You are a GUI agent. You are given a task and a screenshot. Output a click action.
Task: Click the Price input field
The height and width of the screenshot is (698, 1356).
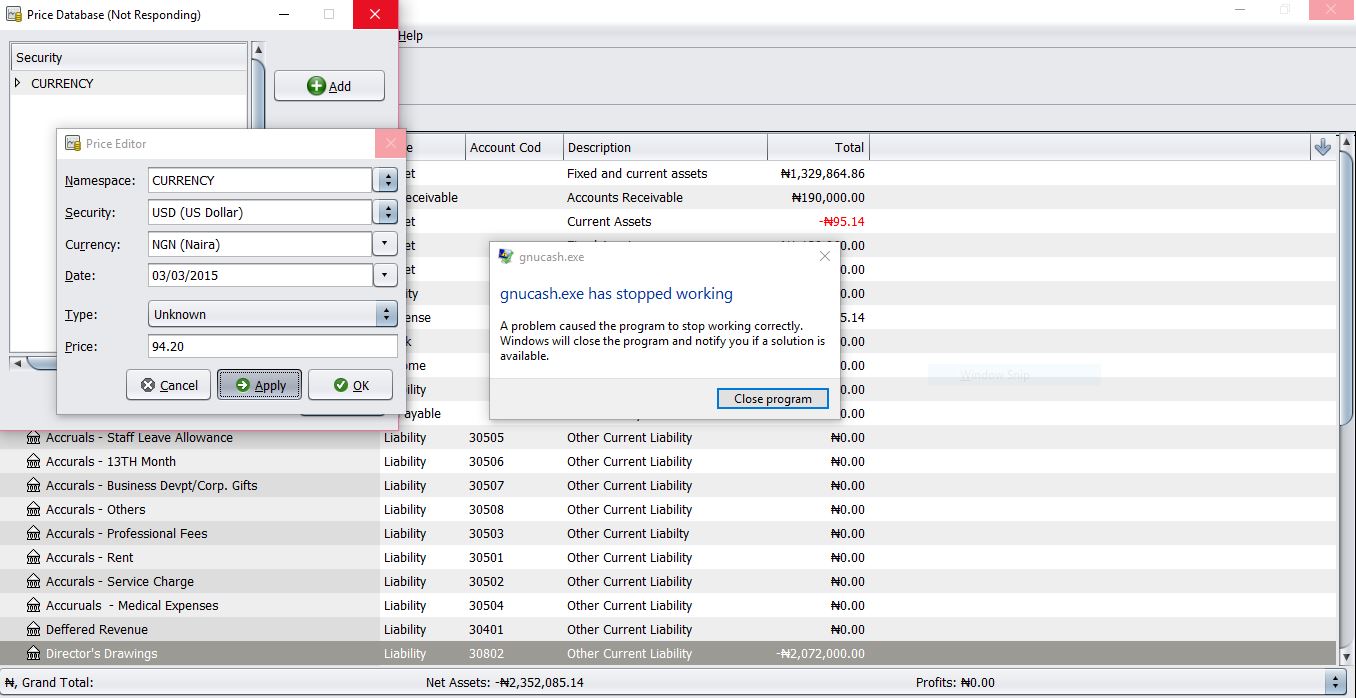click(x=273, y=346)
